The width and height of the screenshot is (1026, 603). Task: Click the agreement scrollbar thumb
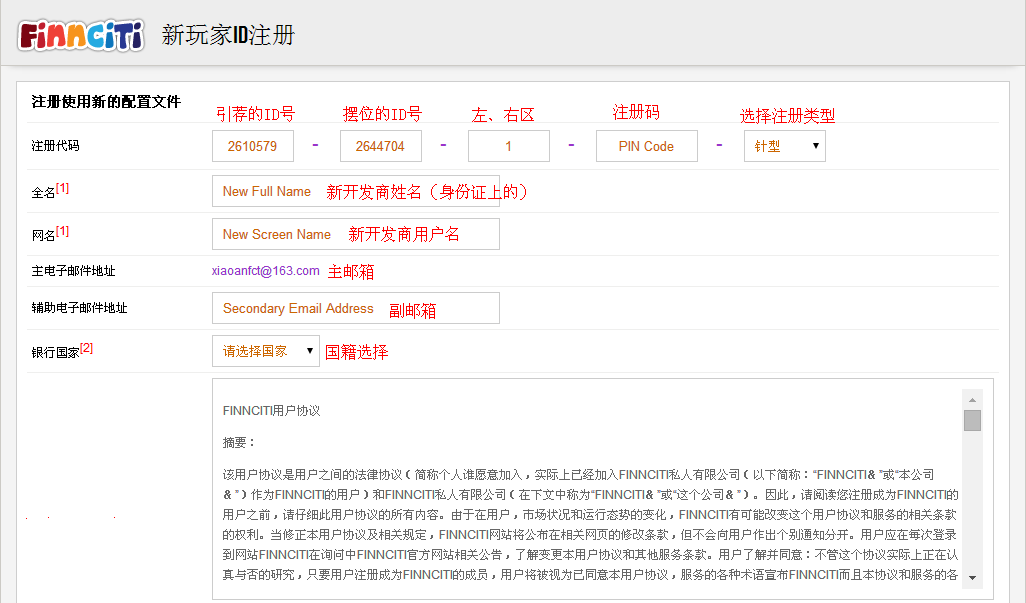point(972,421)
